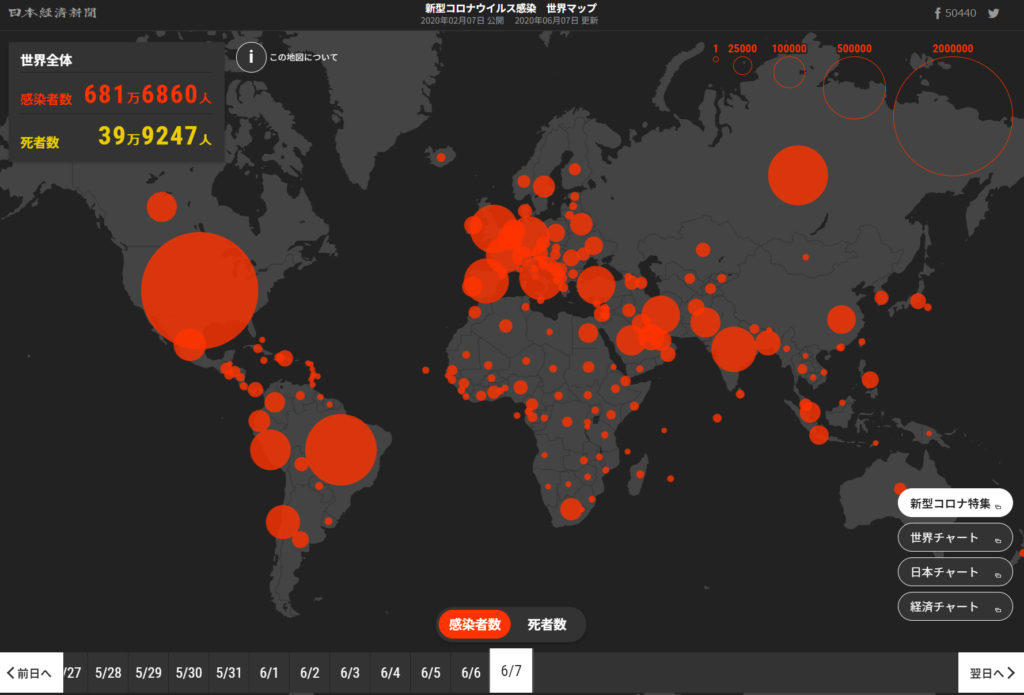The height and width of the screenshot is (695, 1024).
Task: Open the Facebook share icon
Action: (937, 13)
